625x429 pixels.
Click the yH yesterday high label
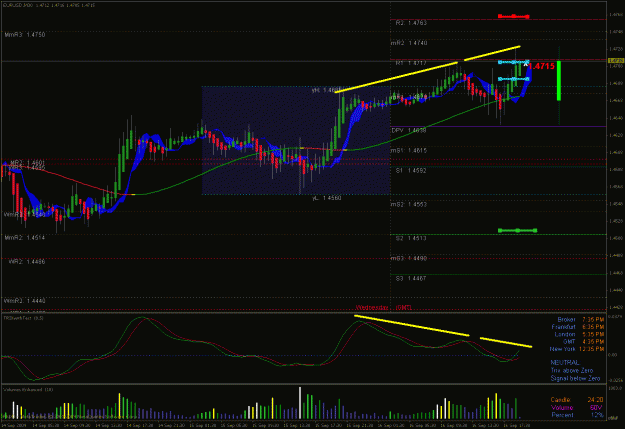pyautogui.click(x=326, y=91)
